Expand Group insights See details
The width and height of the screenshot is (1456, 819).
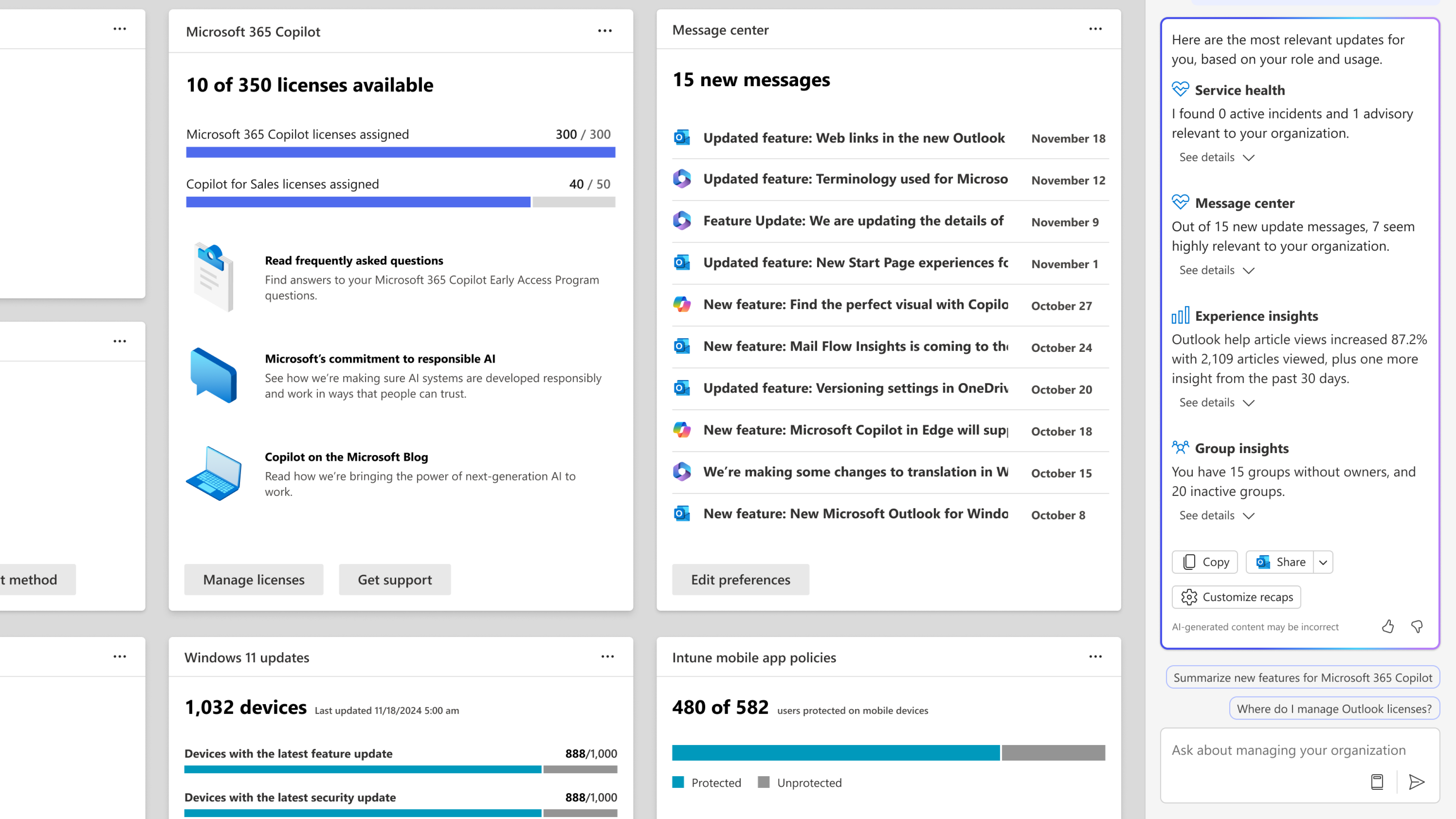pyautogui.click(x=1216, y=516)
